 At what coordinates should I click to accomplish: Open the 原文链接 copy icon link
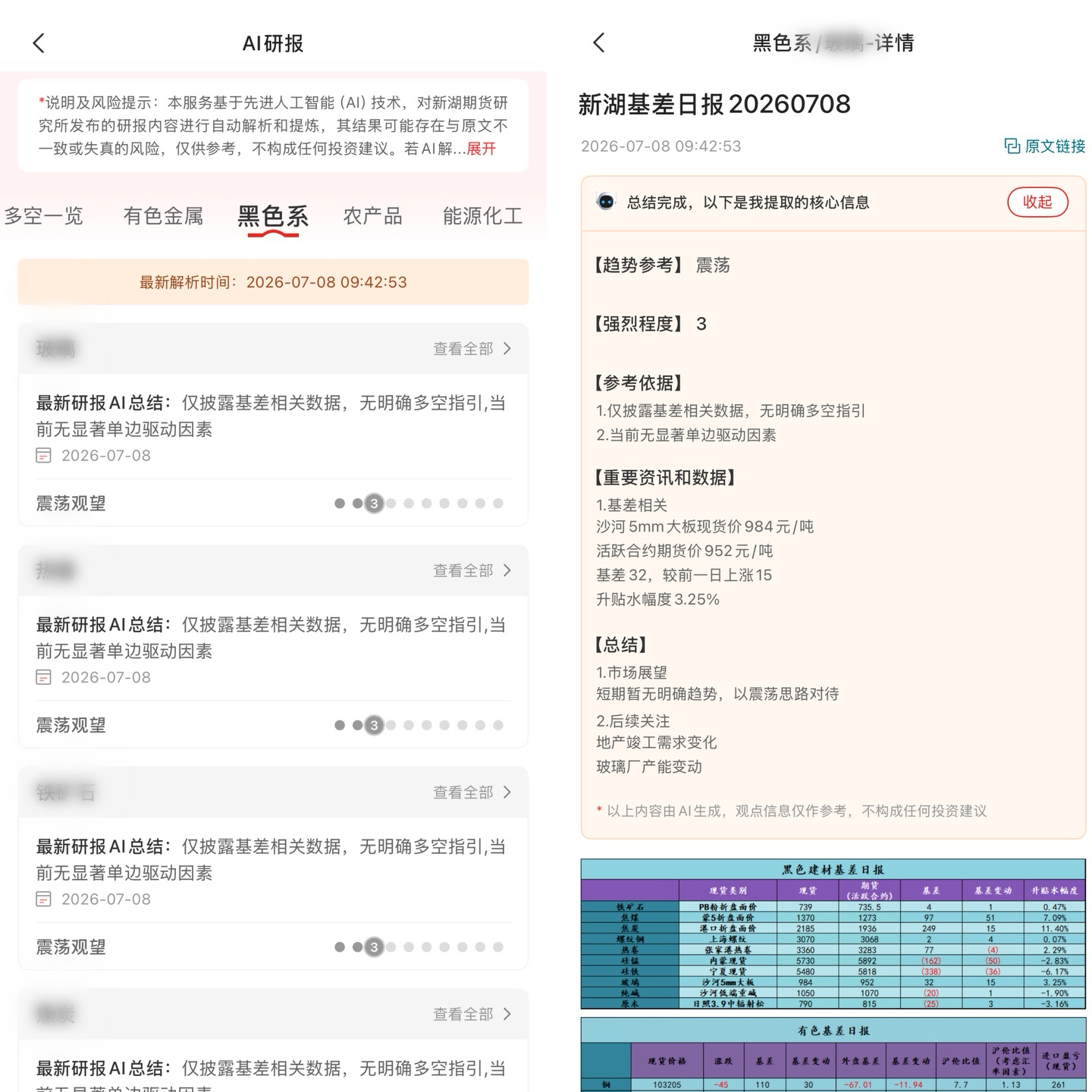[x=1044, y=146]
